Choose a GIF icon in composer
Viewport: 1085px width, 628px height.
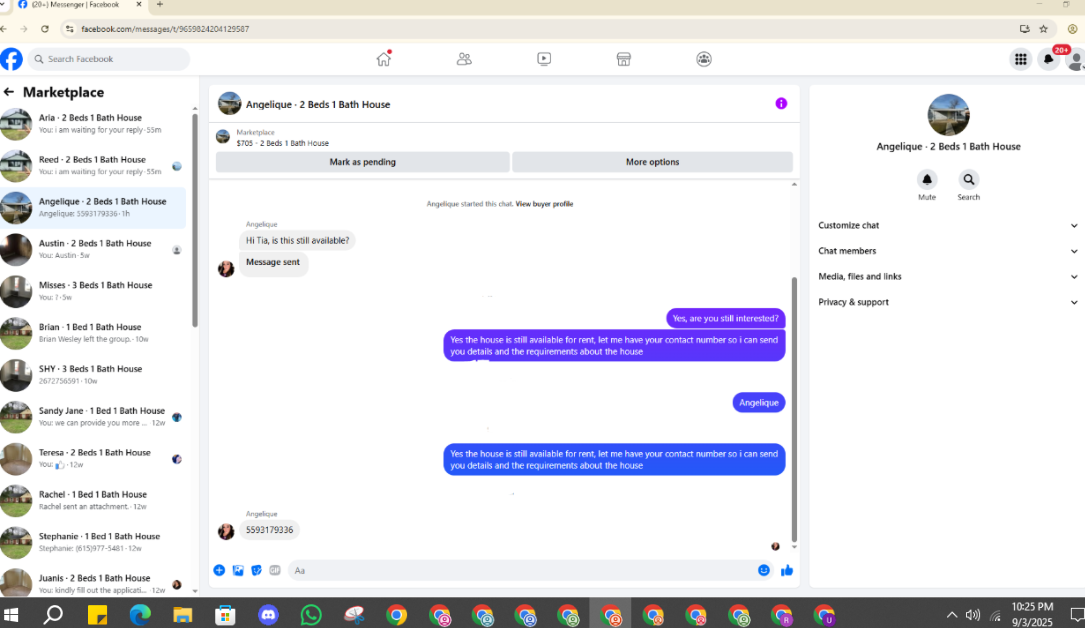pyautogui.click(x=275, y=571)
